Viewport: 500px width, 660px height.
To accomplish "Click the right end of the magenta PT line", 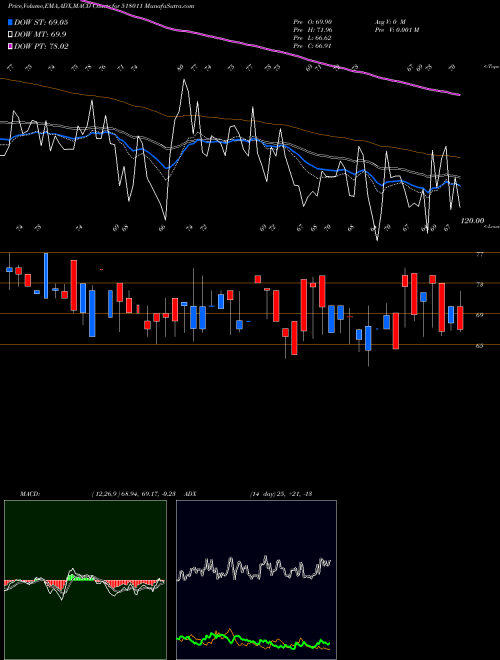I will [459, 95].
